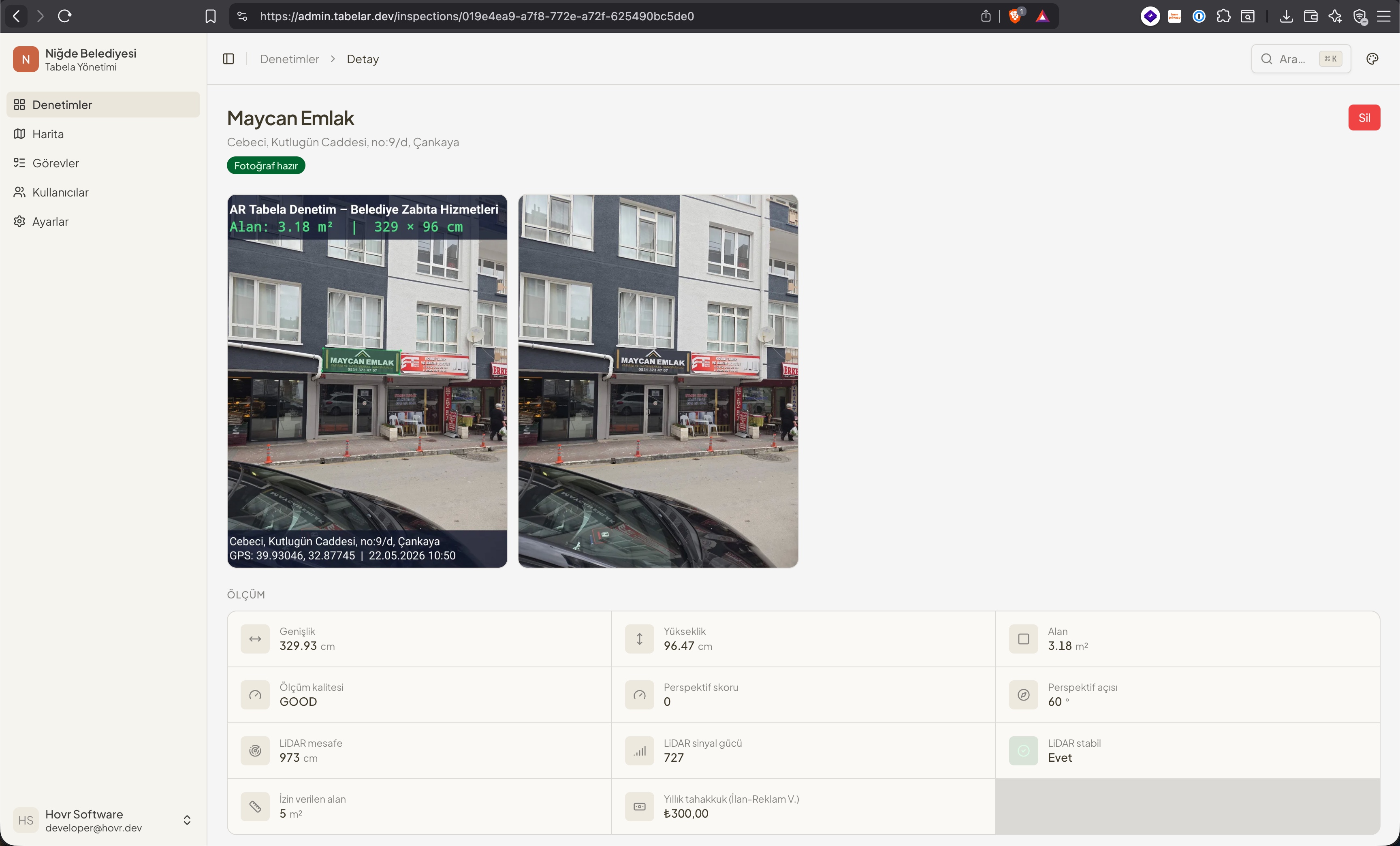Click the Genişlik width arrow icon
This screenshot has height=846, width=1400.
point(255,639)
